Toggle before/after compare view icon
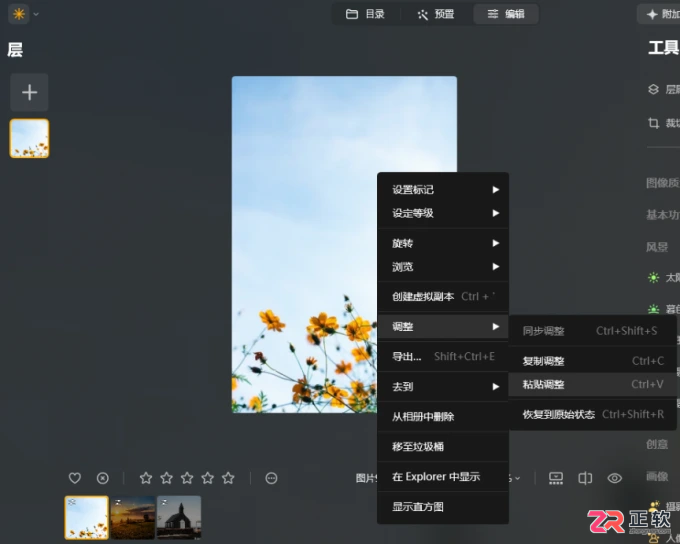This screenshot has height=544, width=680. [585, 478]
